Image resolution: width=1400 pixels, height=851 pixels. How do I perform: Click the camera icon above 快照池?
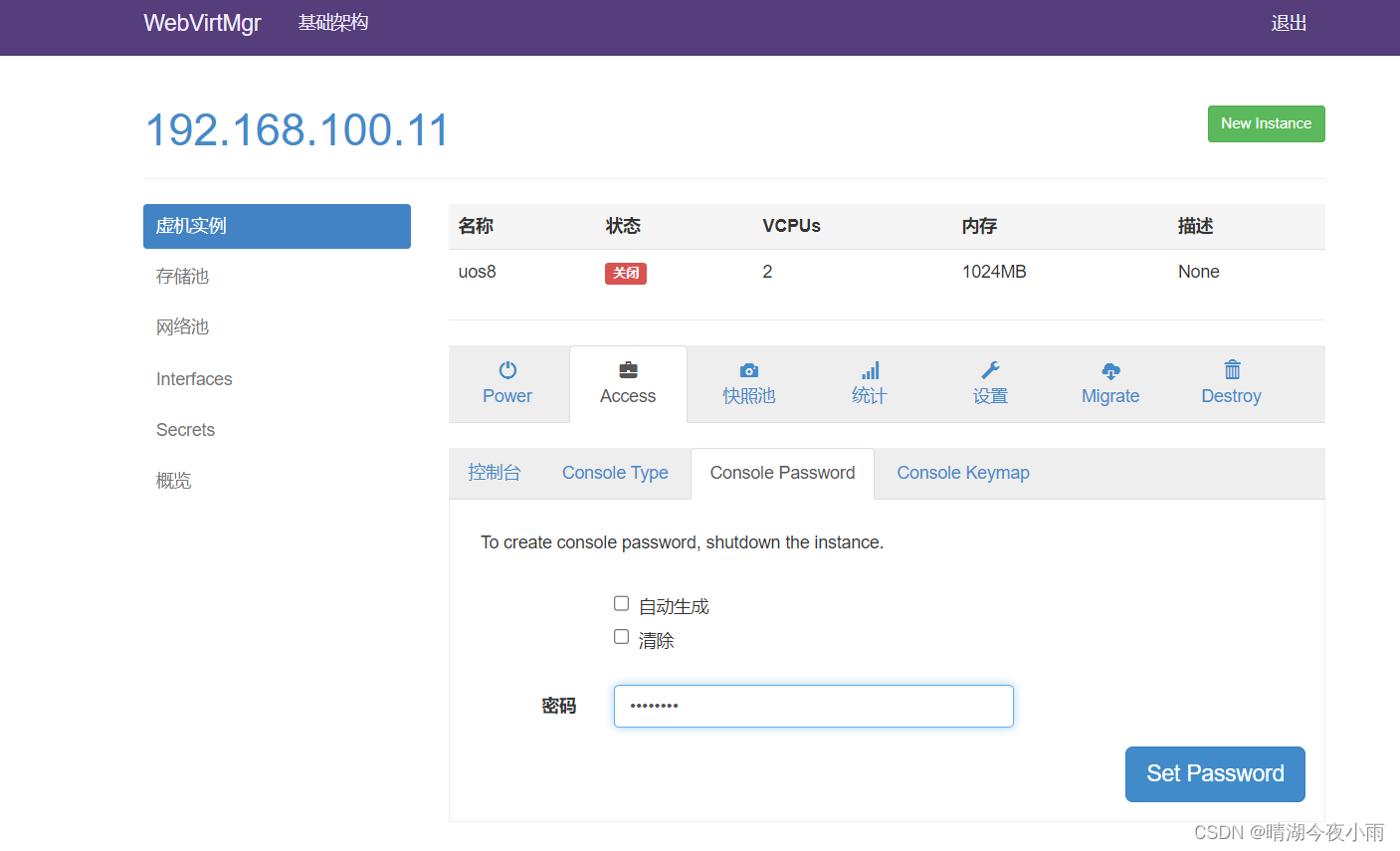pyautogui.click(x=749, y=370)
